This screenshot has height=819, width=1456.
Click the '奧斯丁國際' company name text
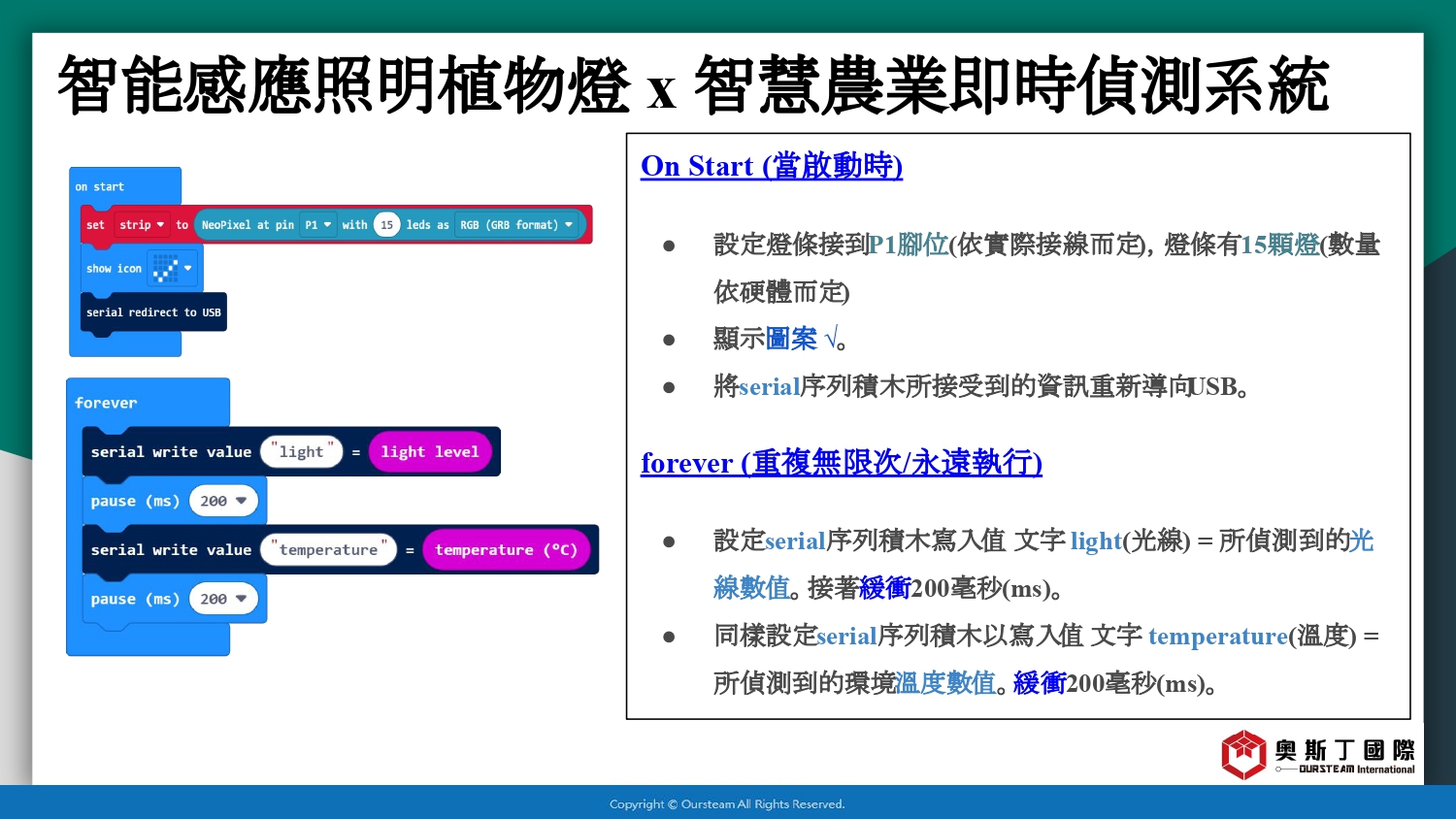pos(1344,749)
